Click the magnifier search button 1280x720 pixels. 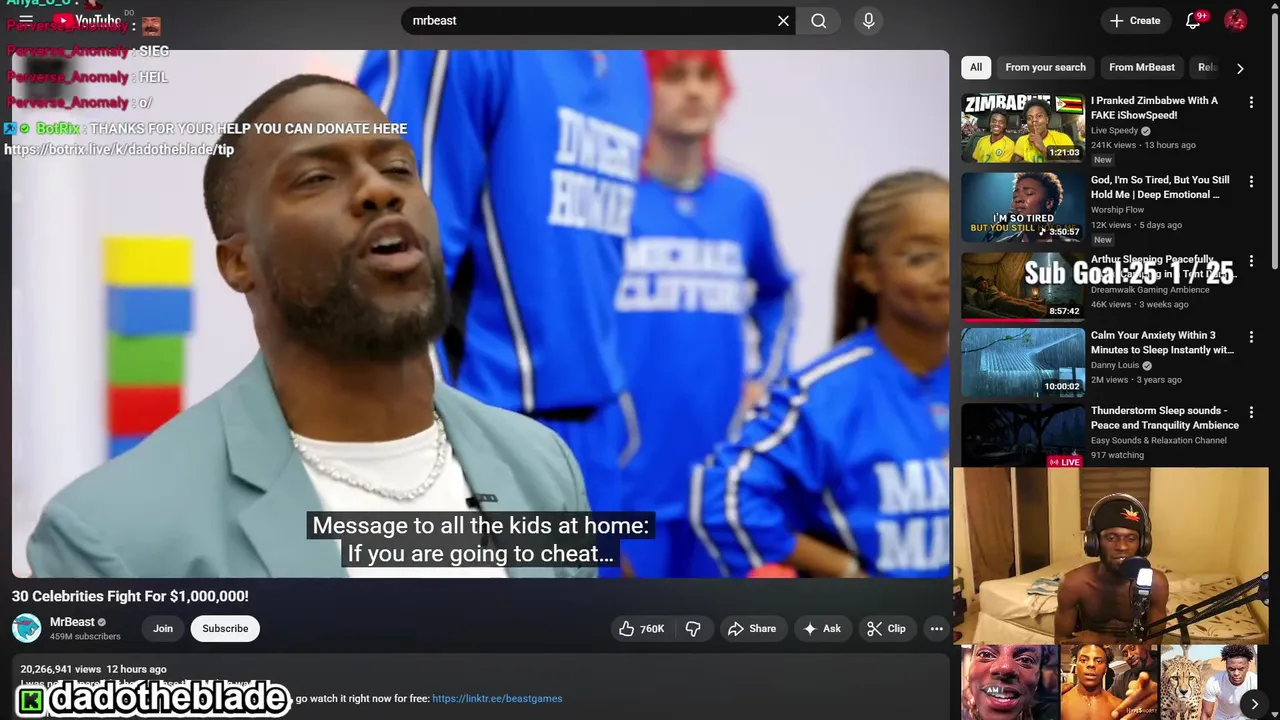(819, 21)
